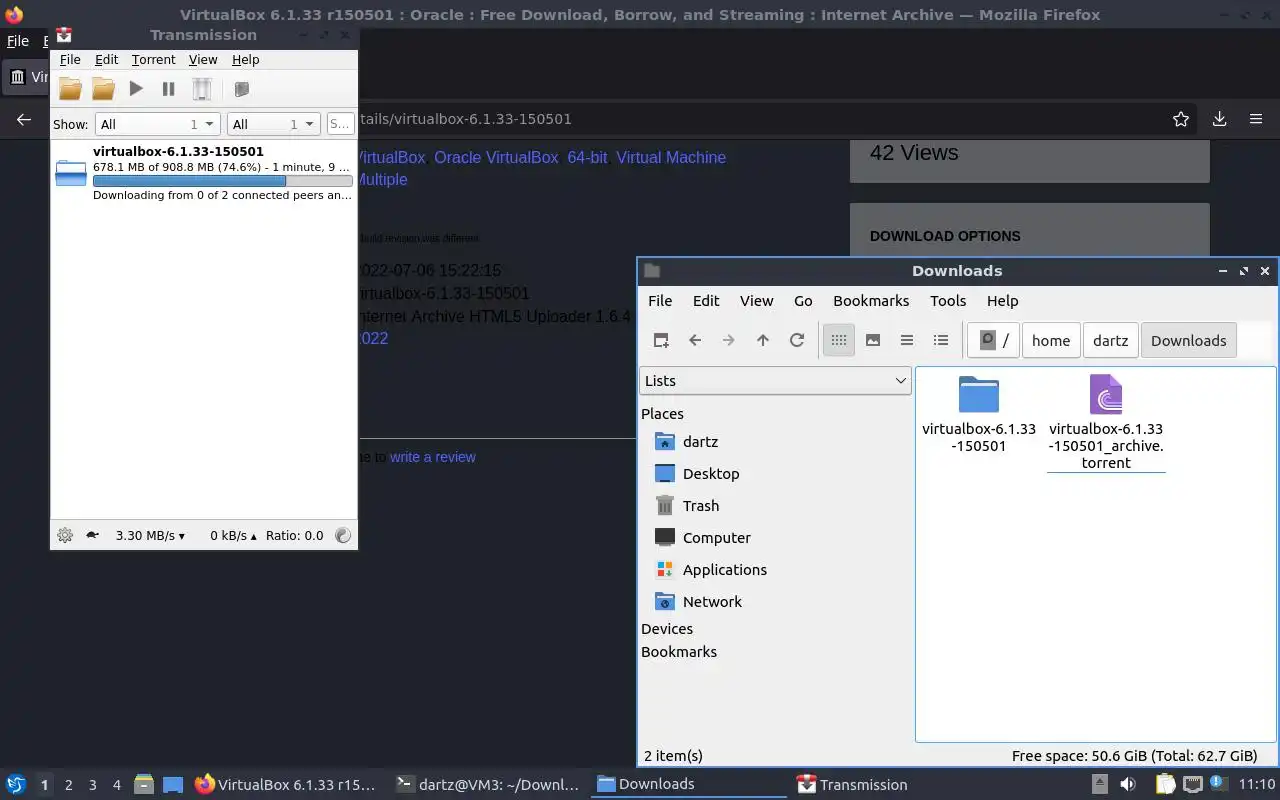Start the torrent with the play icon
Viewport: 1280px width, 800px height.
136,89
